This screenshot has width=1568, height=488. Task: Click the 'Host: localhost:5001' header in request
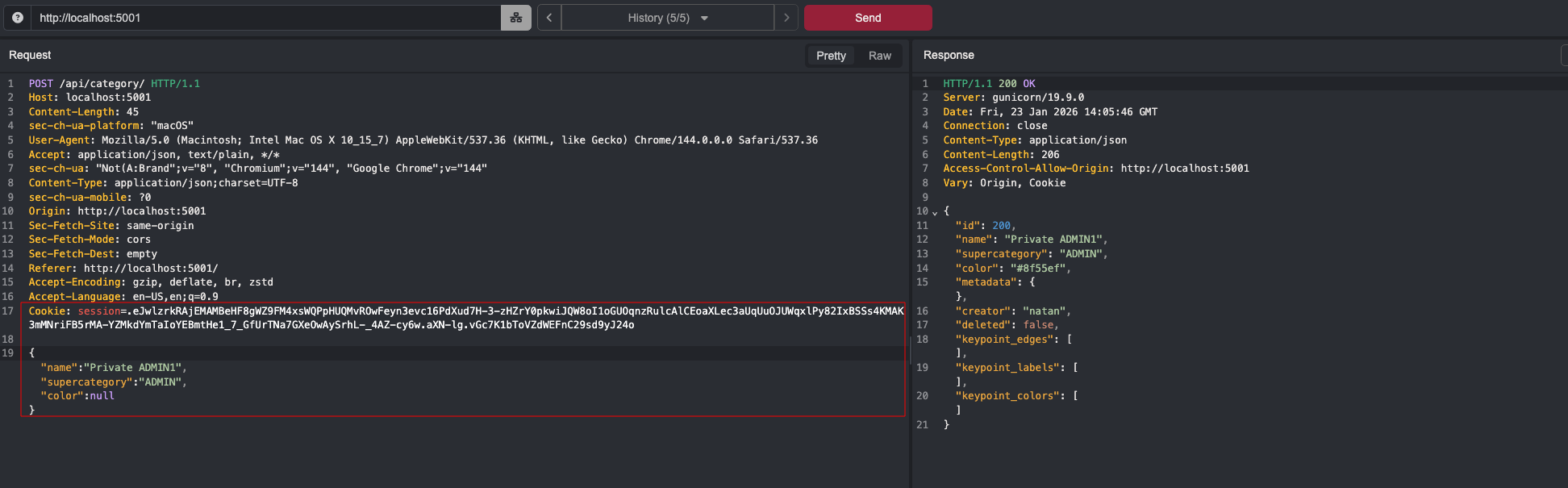coord(90,98)
